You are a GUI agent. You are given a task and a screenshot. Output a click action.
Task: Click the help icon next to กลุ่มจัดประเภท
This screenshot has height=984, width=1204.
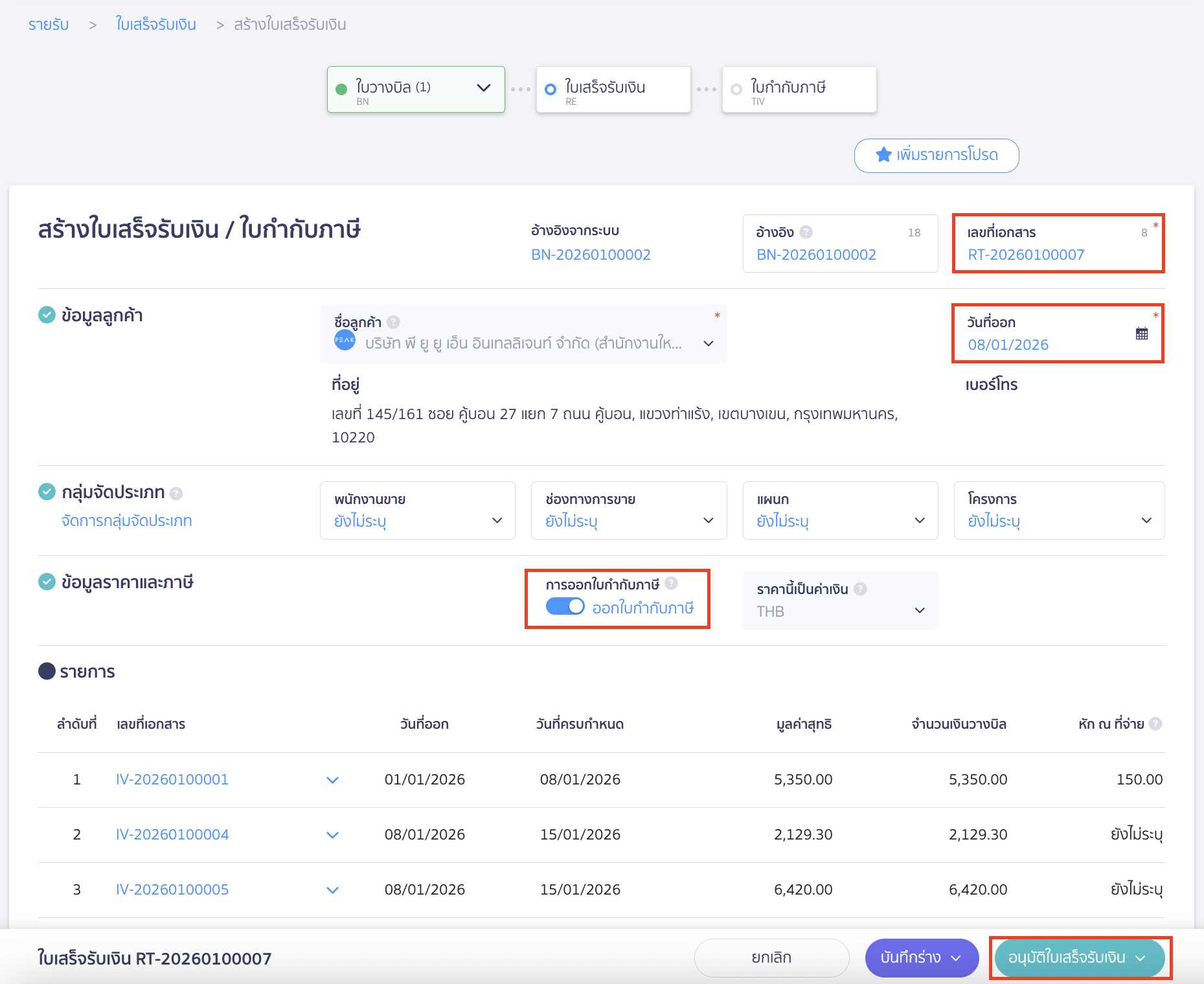tap(175, 492)
